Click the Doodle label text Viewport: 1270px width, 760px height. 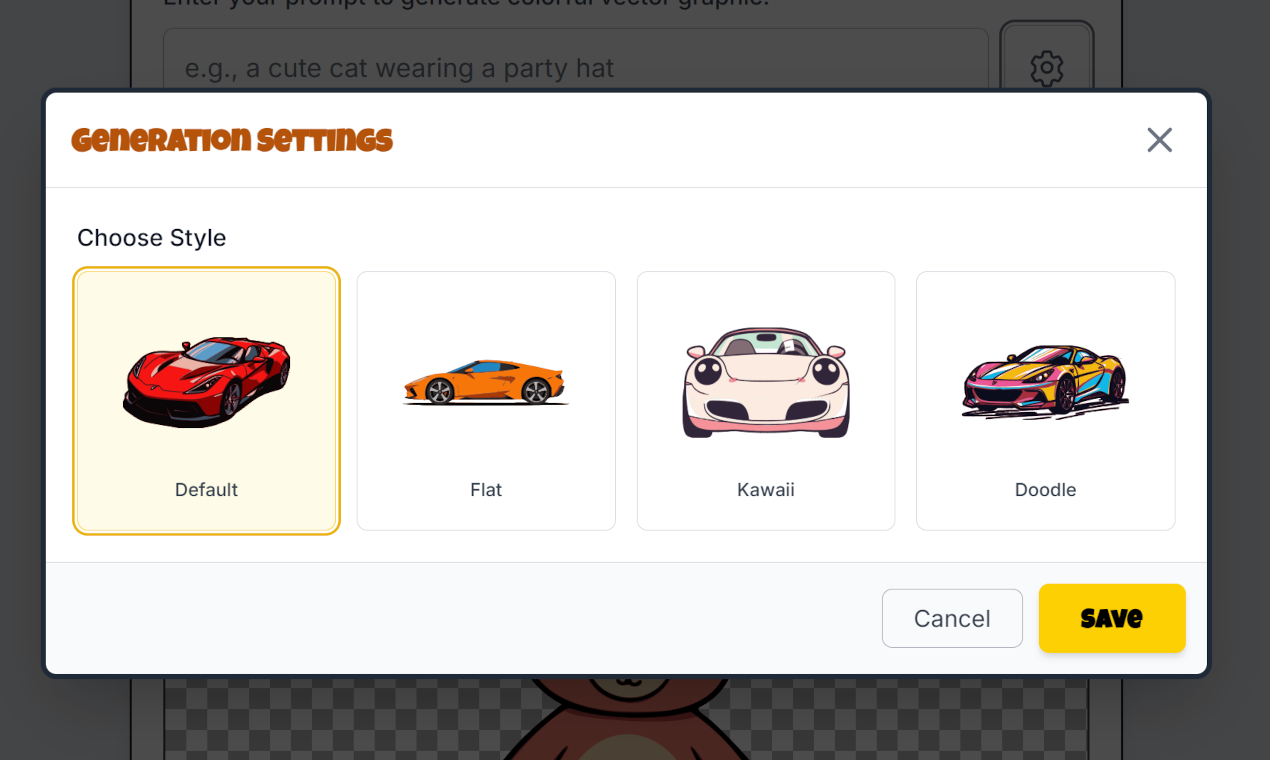tap(1046, 490)
